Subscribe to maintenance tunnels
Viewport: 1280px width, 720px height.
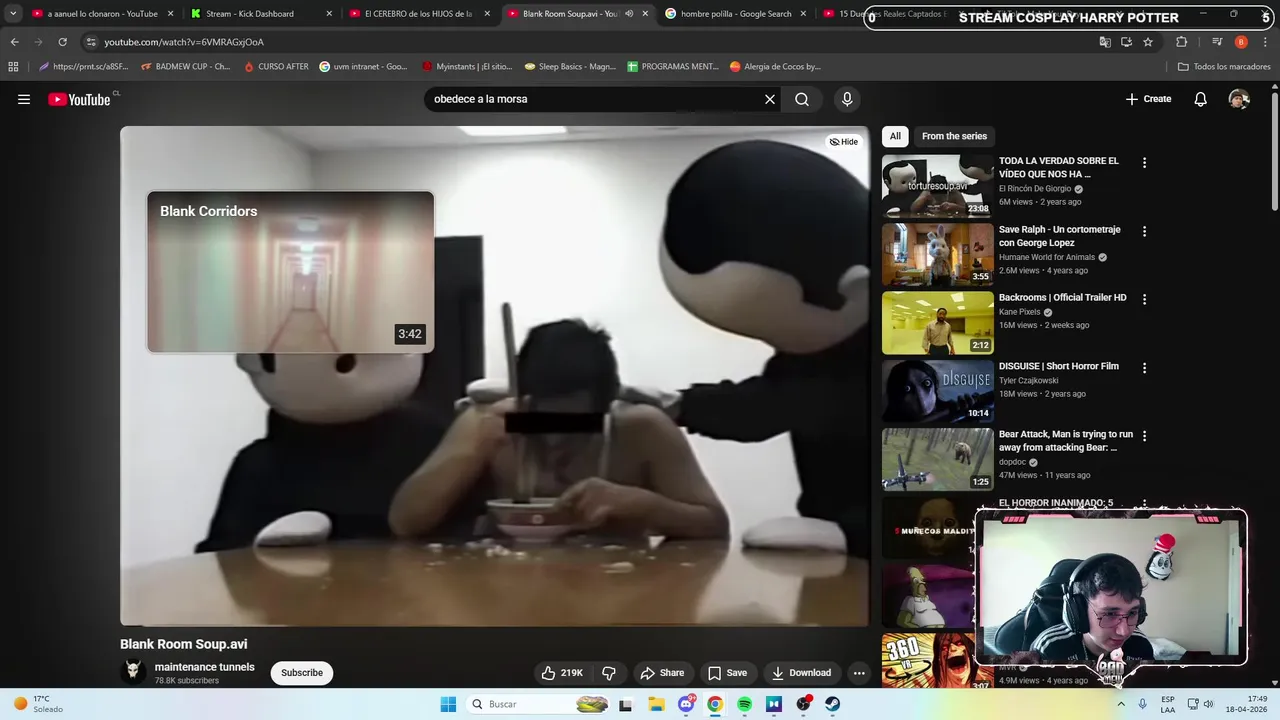pyautogui.click(x=302, y=673)
